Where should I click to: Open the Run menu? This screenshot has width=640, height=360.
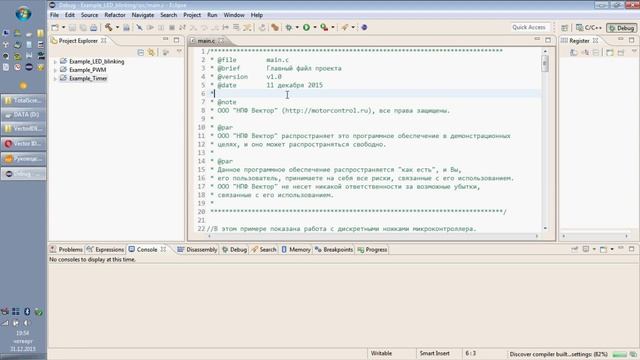[212, 15]
